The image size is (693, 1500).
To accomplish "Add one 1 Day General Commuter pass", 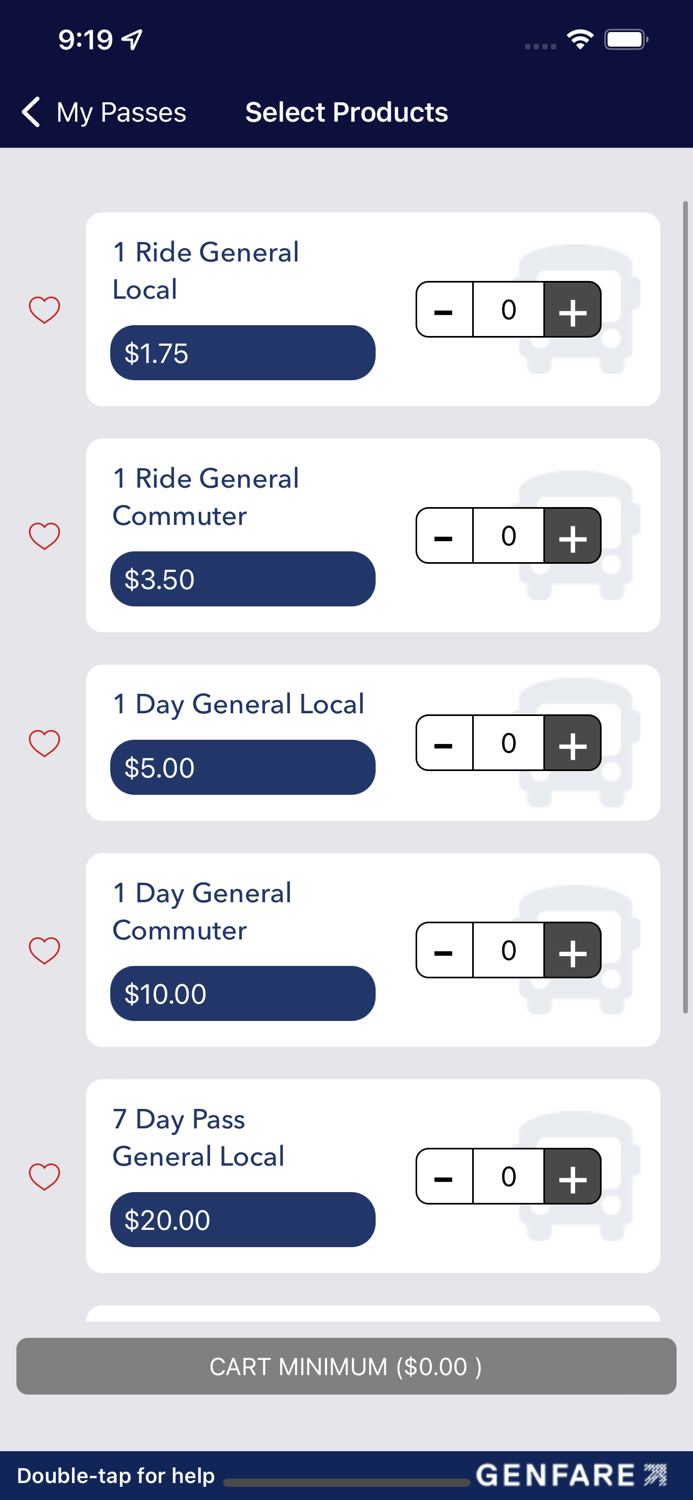I will pyautogui.click(x=572, y=950).
